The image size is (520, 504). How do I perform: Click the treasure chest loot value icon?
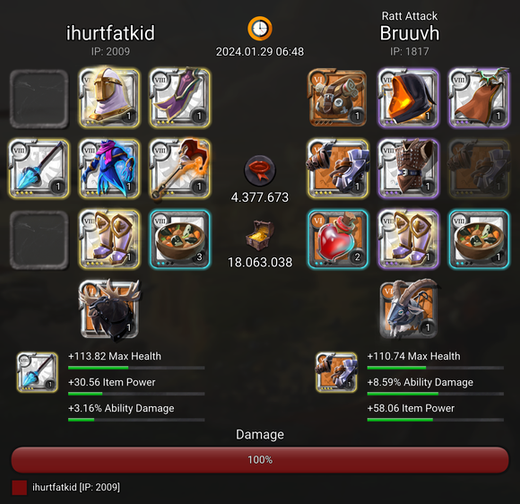coord(260,235)
